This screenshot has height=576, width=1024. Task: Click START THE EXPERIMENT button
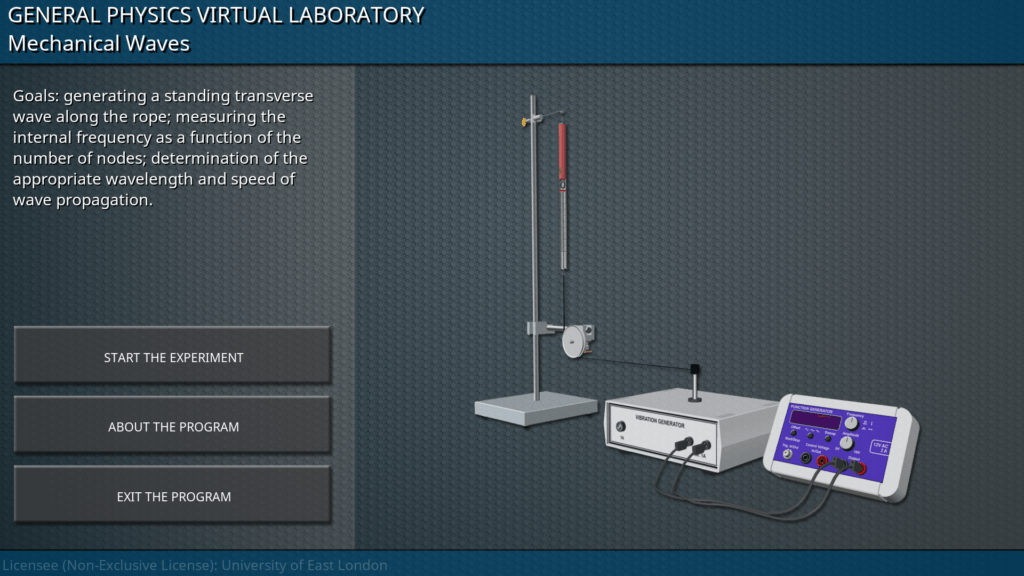click(173, 357)
